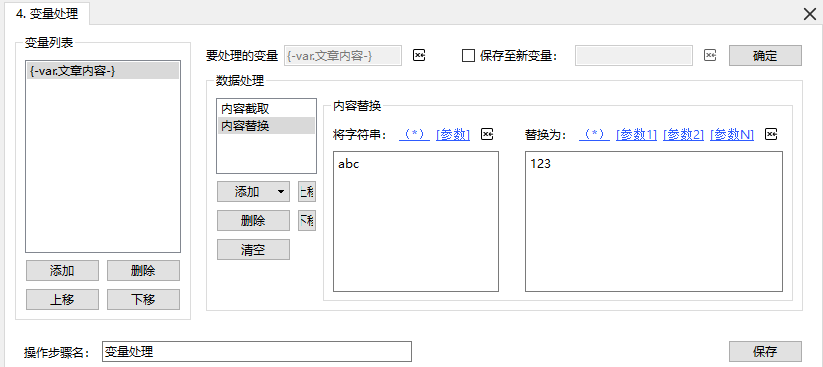Click the 上移 icon button beside 添加 dropdown

point(307,192)
